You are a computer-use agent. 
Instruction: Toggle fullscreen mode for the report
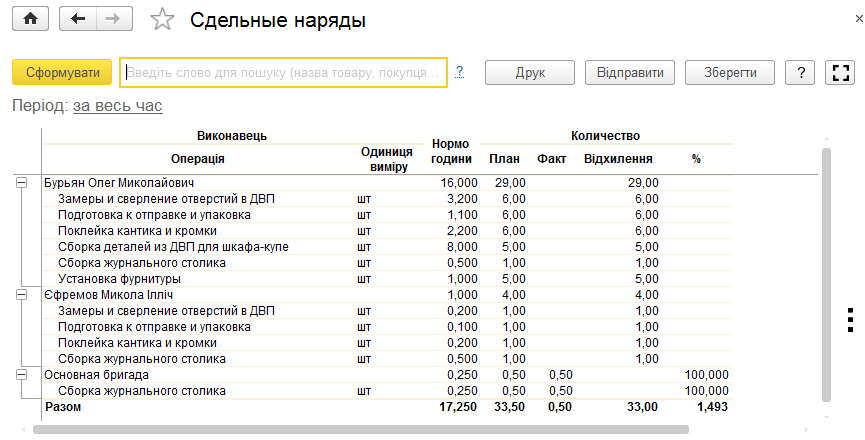point(840,72)
